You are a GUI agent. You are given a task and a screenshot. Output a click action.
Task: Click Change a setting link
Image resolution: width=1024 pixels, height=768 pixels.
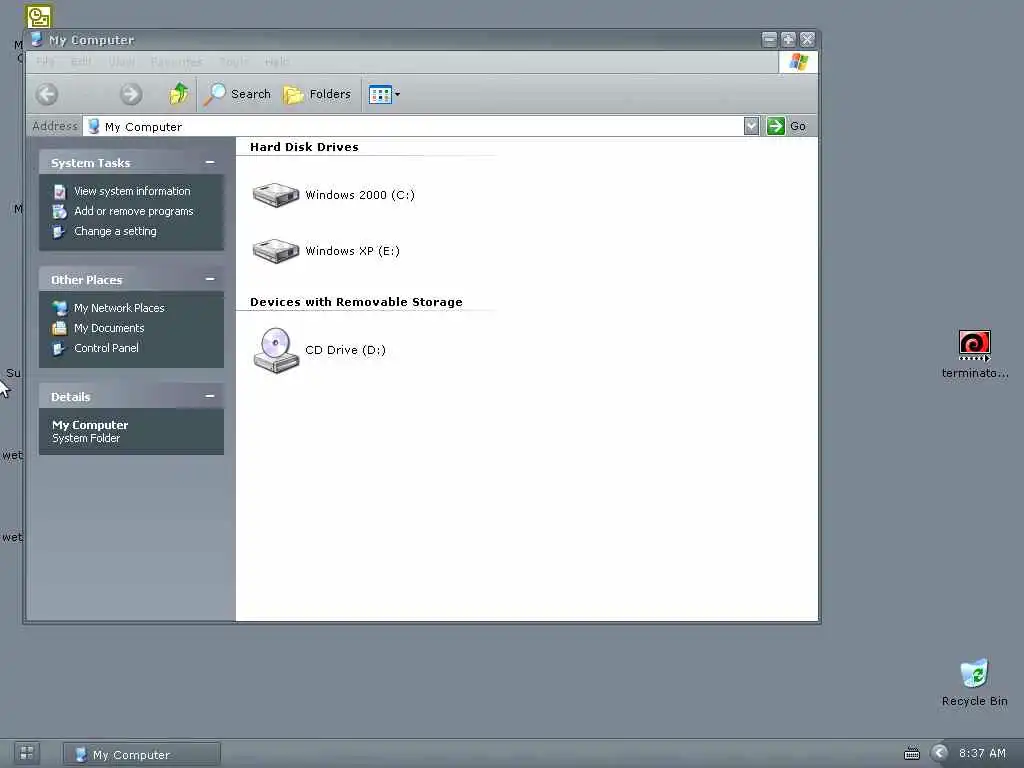tap(115, 231)
